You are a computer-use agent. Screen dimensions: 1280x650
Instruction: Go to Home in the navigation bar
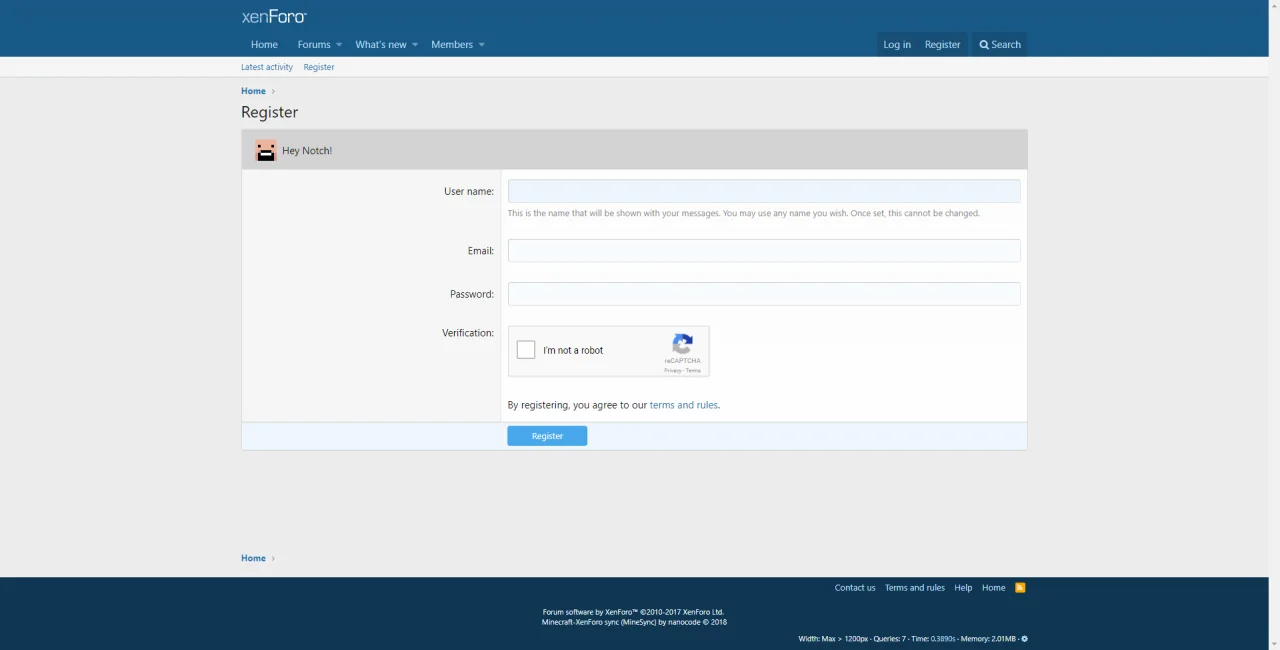point(264,45)
